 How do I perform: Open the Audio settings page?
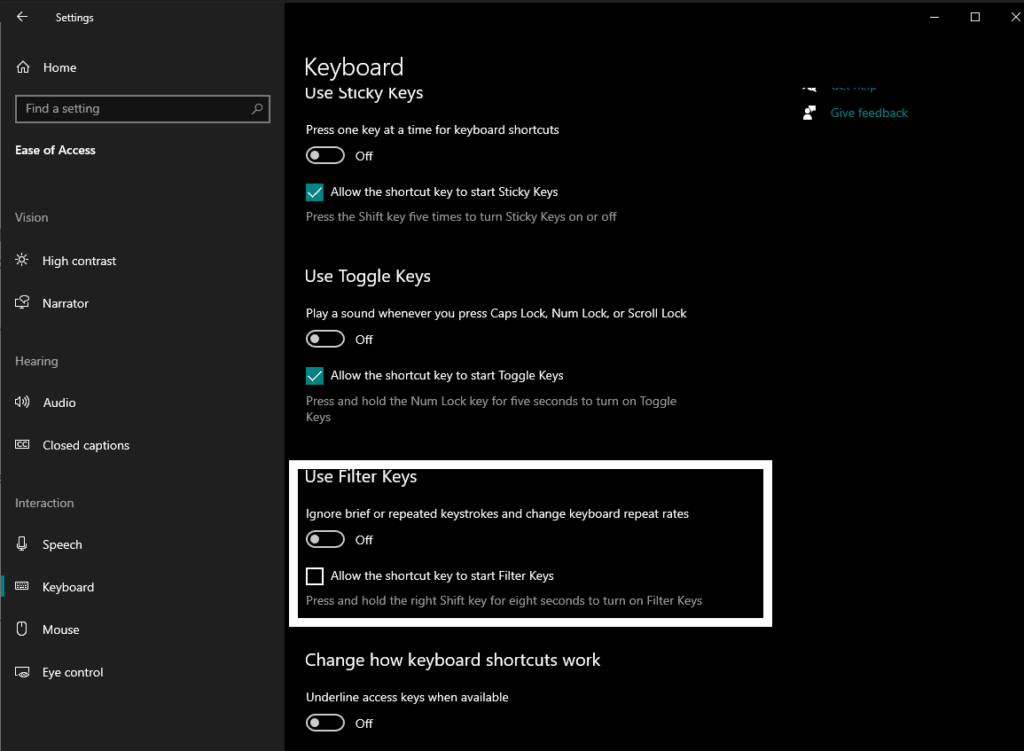[59, 403]
